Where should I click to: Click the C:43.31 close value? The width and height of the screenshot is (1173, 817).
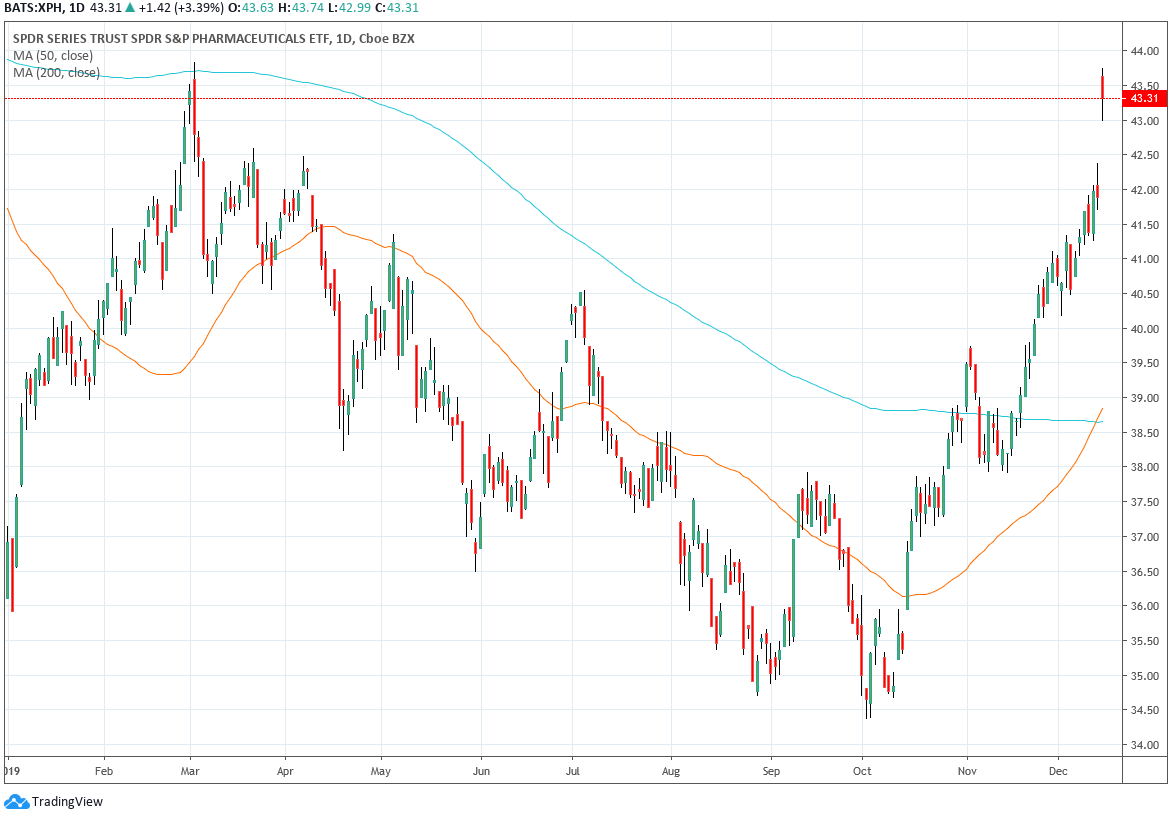397,8
